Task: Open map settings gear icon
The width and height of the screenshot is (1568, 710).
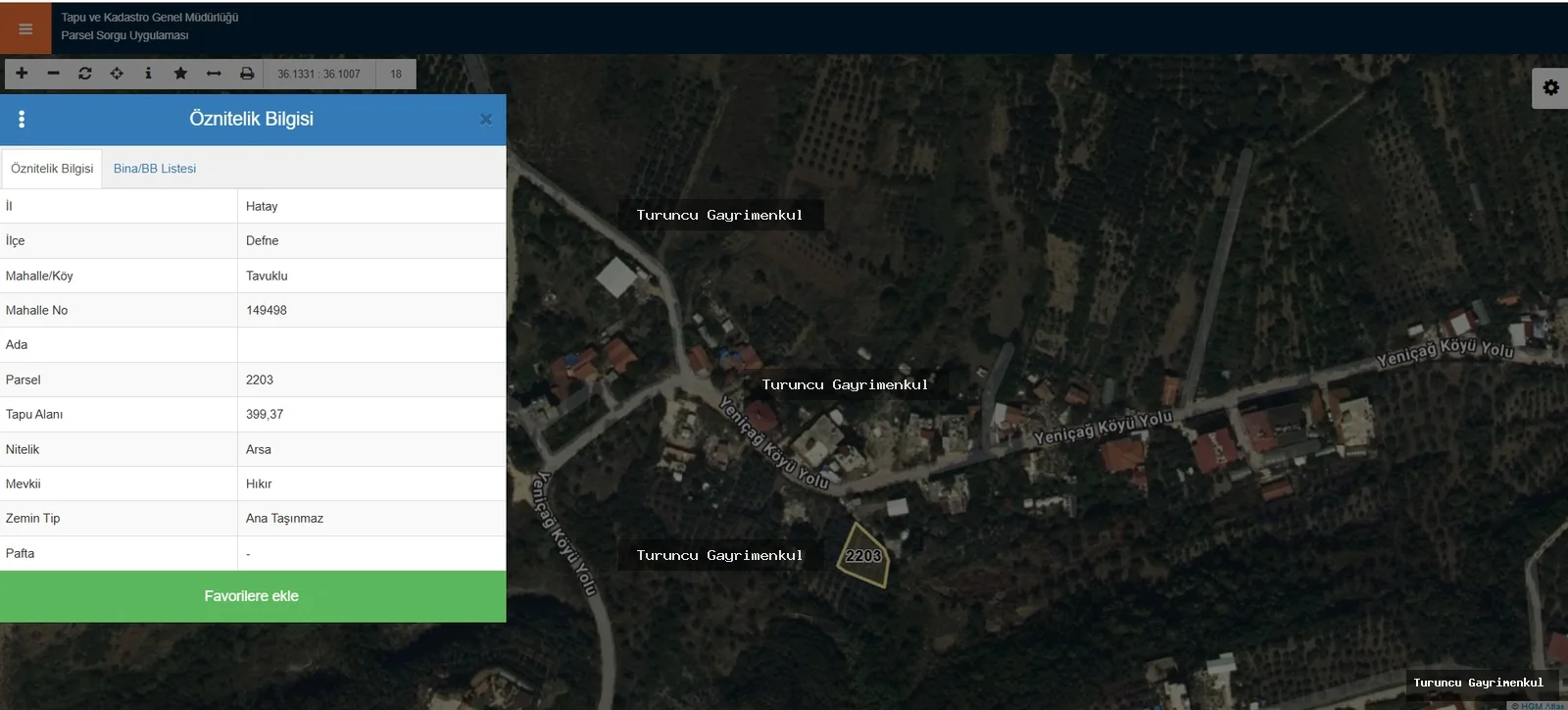Action: 1550,88
